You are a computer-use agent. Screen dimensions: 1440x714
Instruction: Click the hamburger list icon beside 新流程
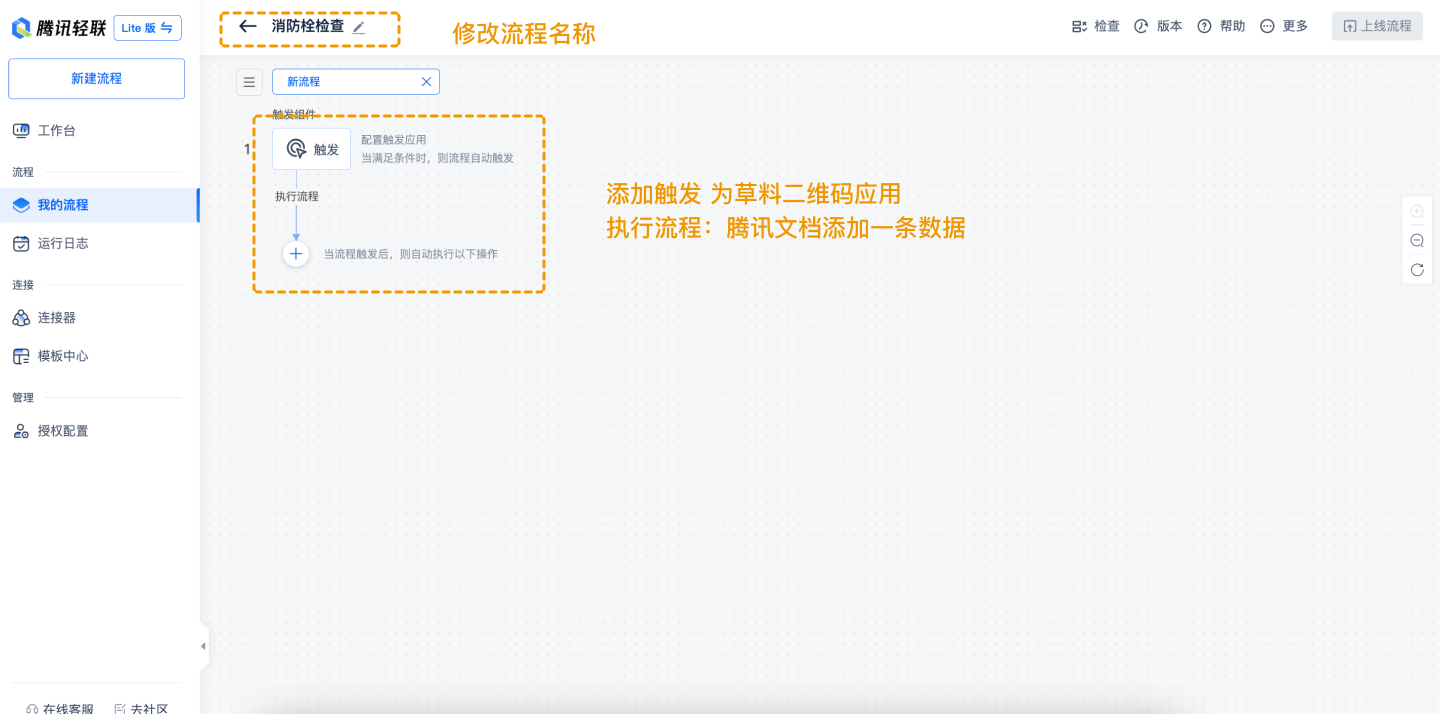(249, 82)
